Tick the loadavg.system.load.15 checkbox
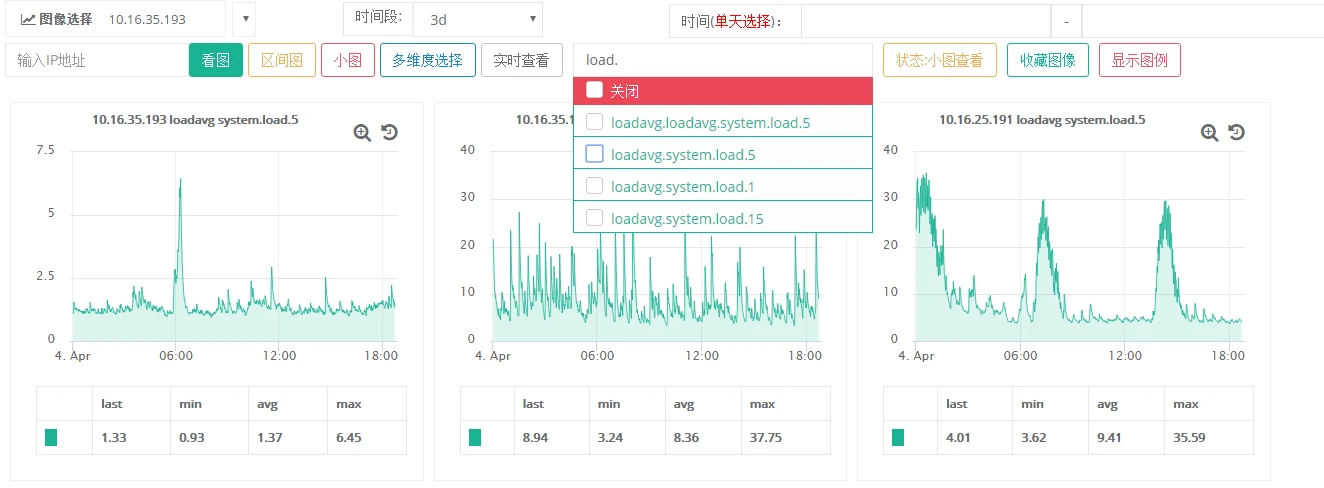 (x=594, y=218)
